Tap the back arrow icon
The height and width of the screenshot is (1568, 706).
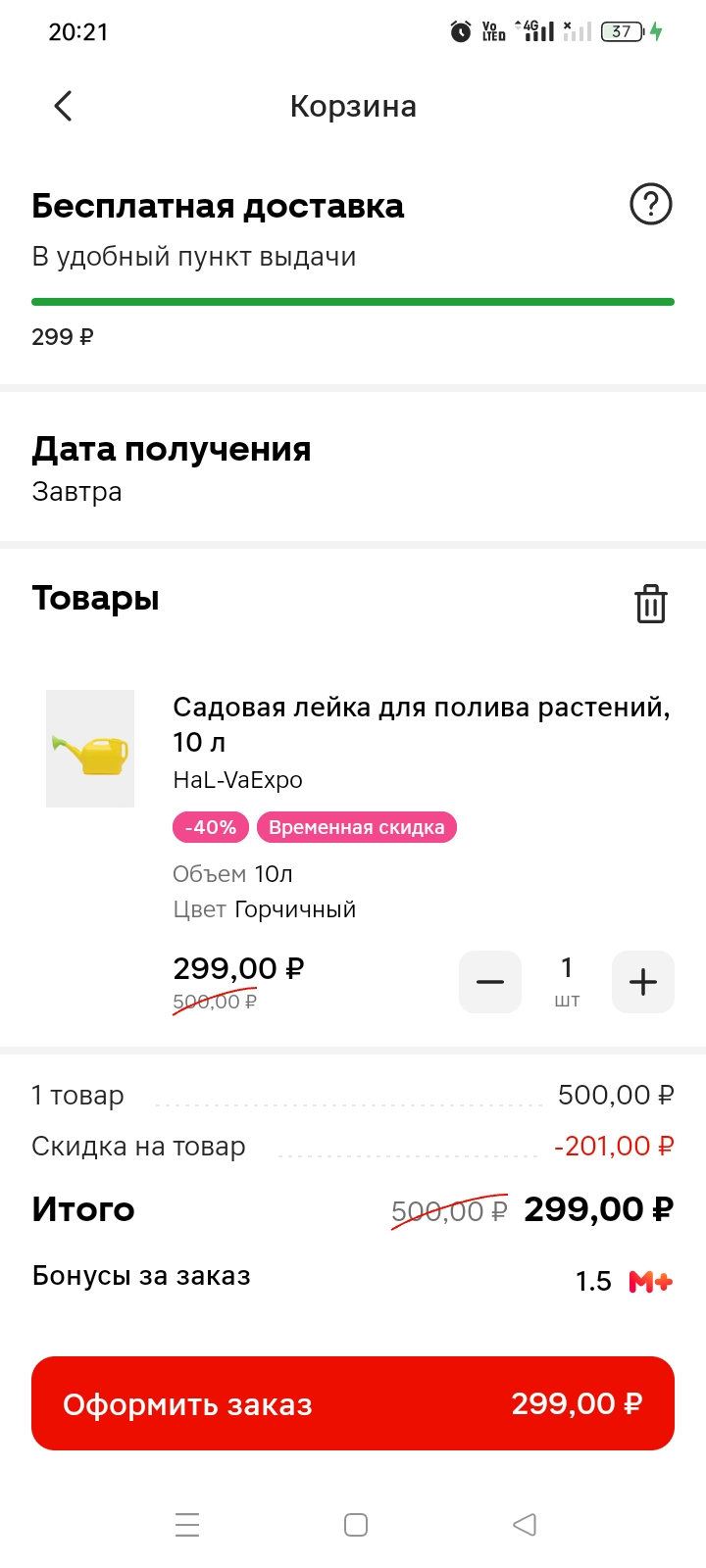(x=63, y=106)
